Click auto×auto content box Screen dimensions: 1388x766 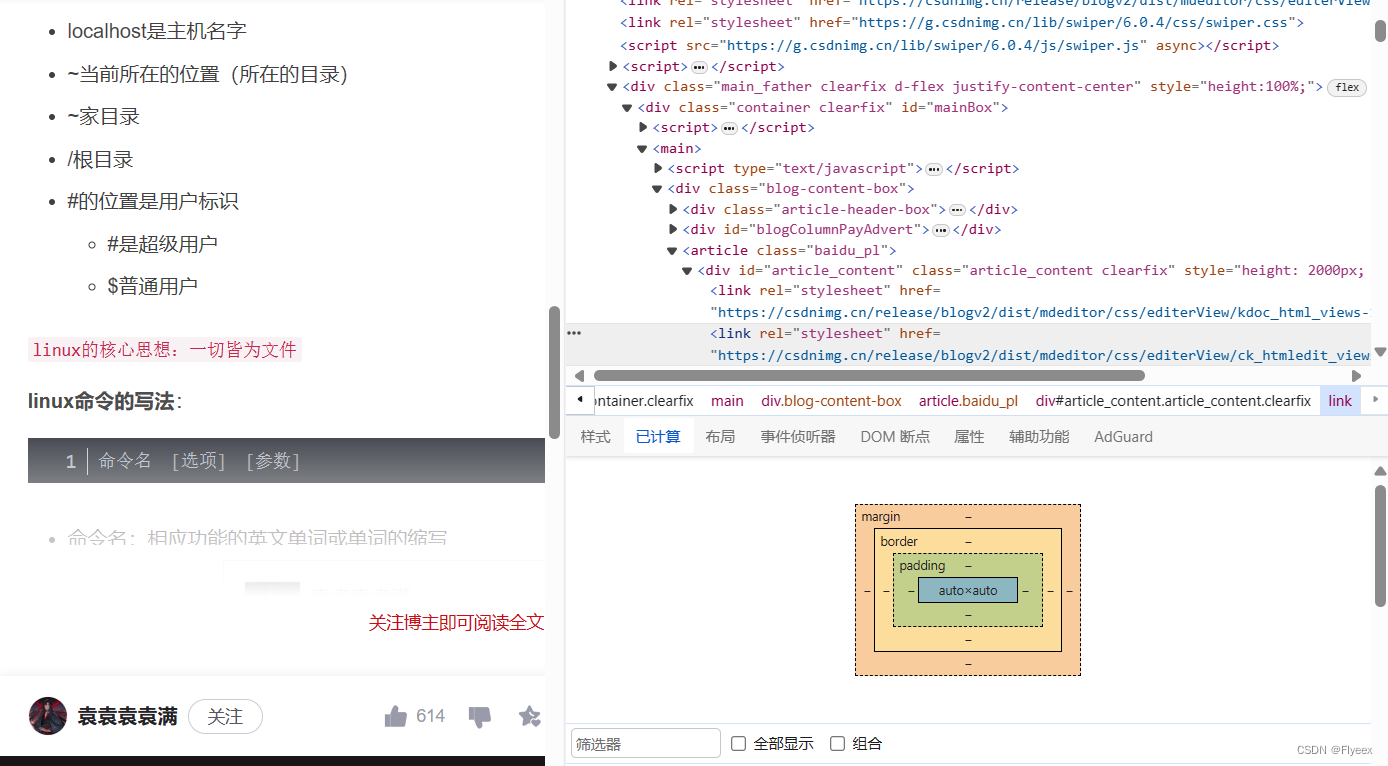[968, 590]
